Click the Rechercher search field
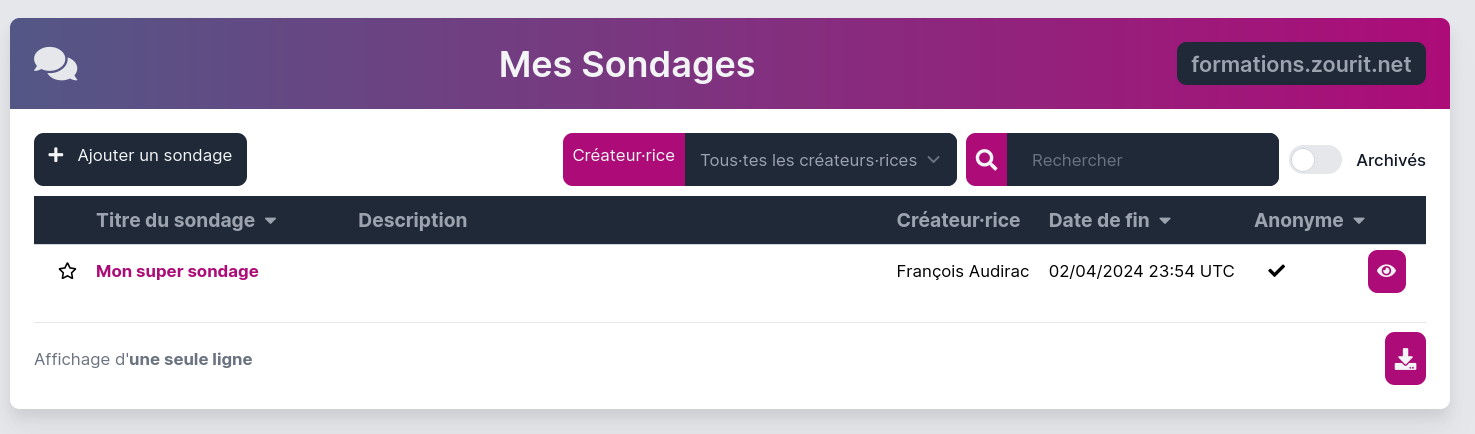The image size is (1475, 434). [x=1140, y=160]
